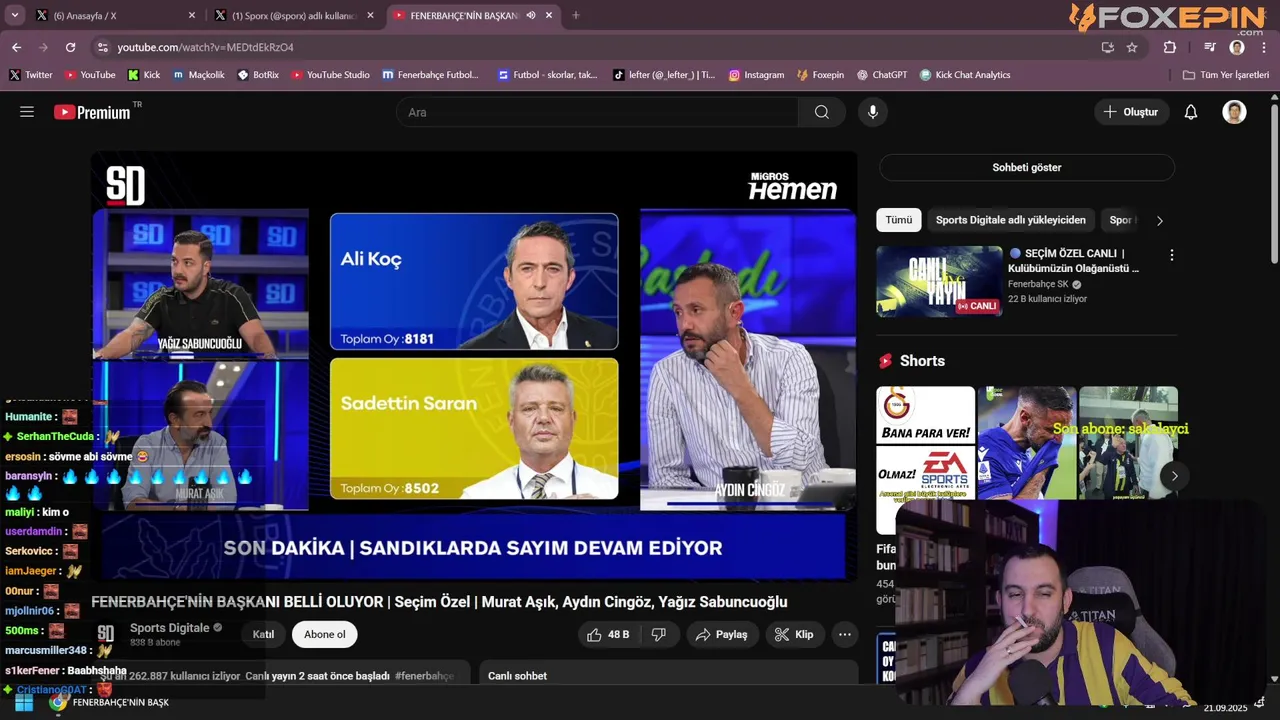Open the tab search dropdown arrow

click(15, 15)
